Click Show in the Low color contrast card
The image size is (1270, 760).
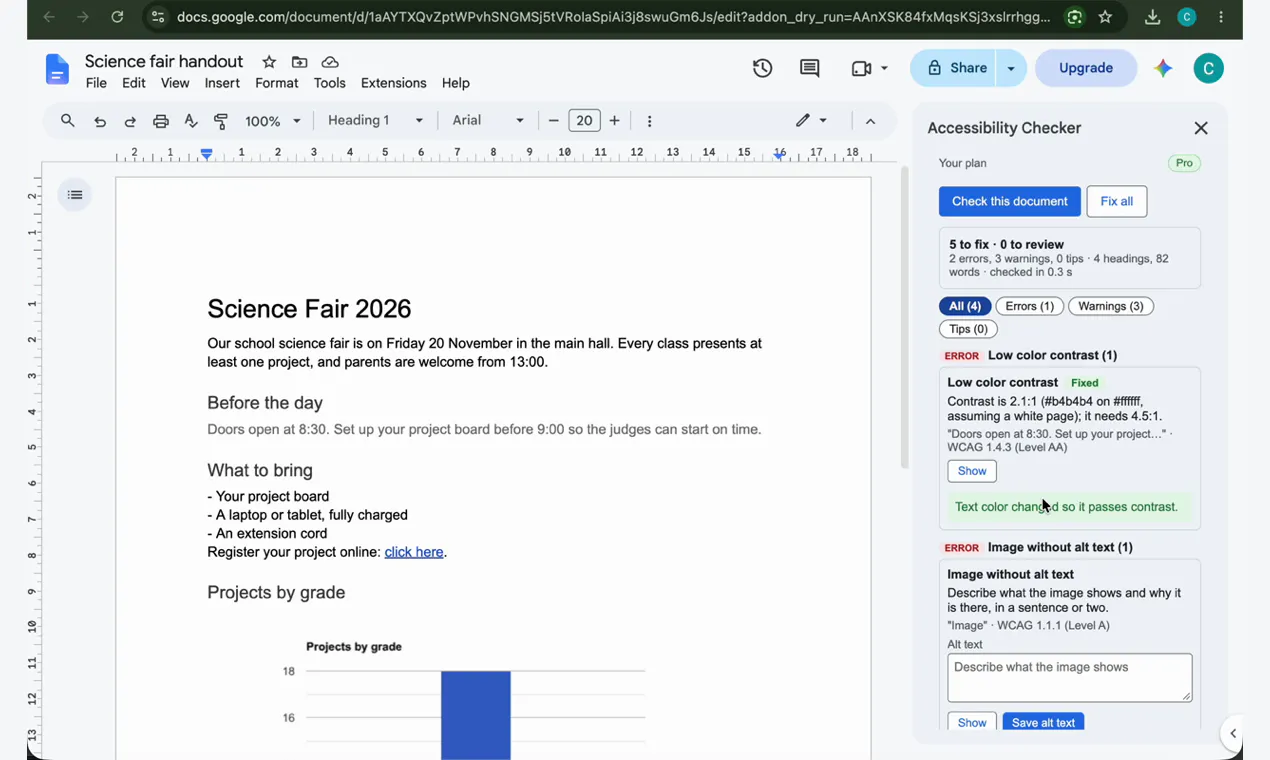972,471
